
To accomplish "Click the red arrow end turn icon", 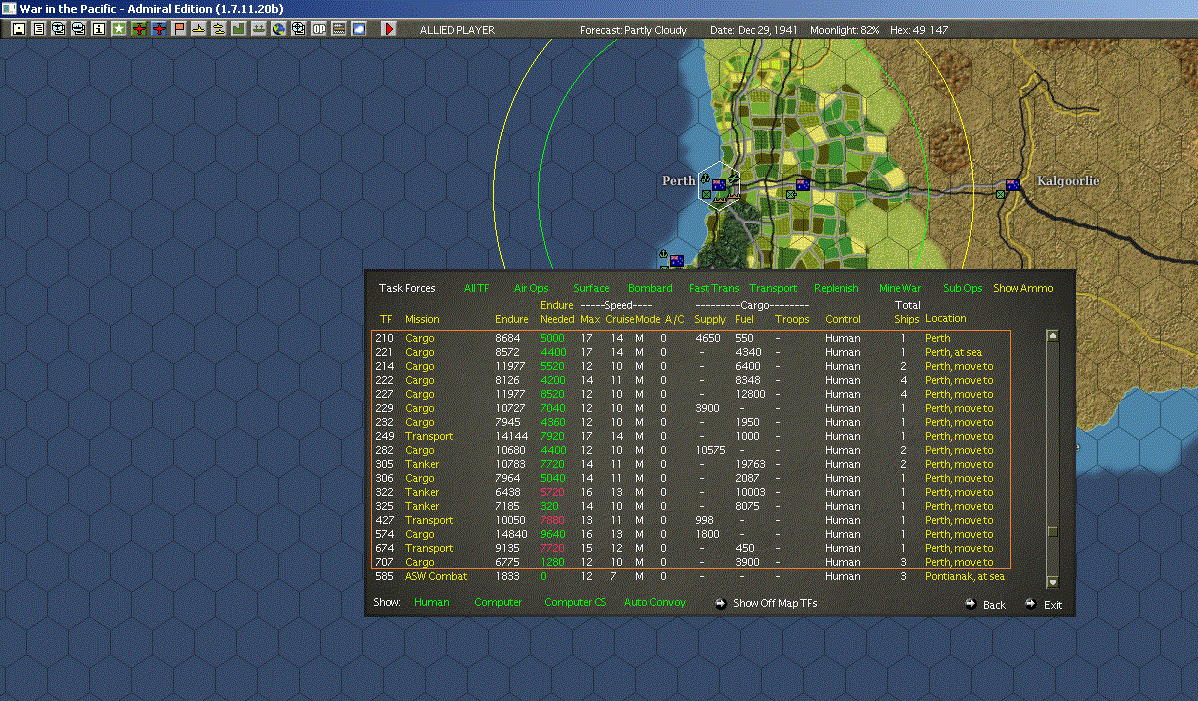I will pyautogui.click(x=389, y=29).
